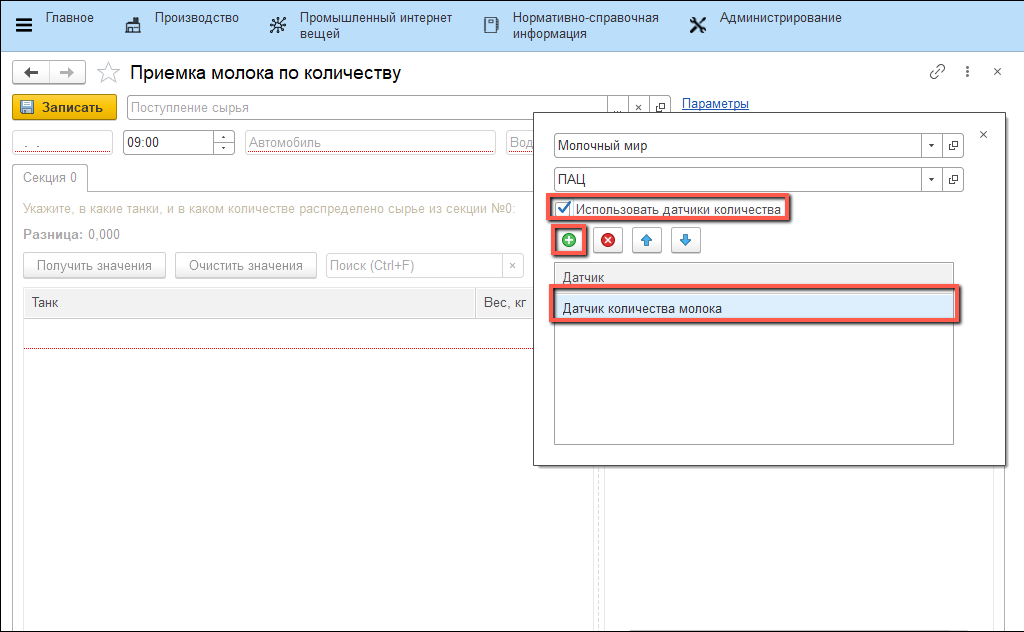1024x632 pixels.
Task: Expand the Молочный мир dropdown
Action: point(932,146)
